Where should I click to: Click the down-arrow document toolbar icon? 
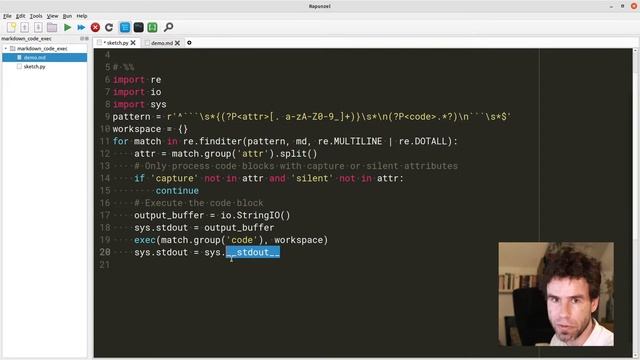tap(38, 27)
